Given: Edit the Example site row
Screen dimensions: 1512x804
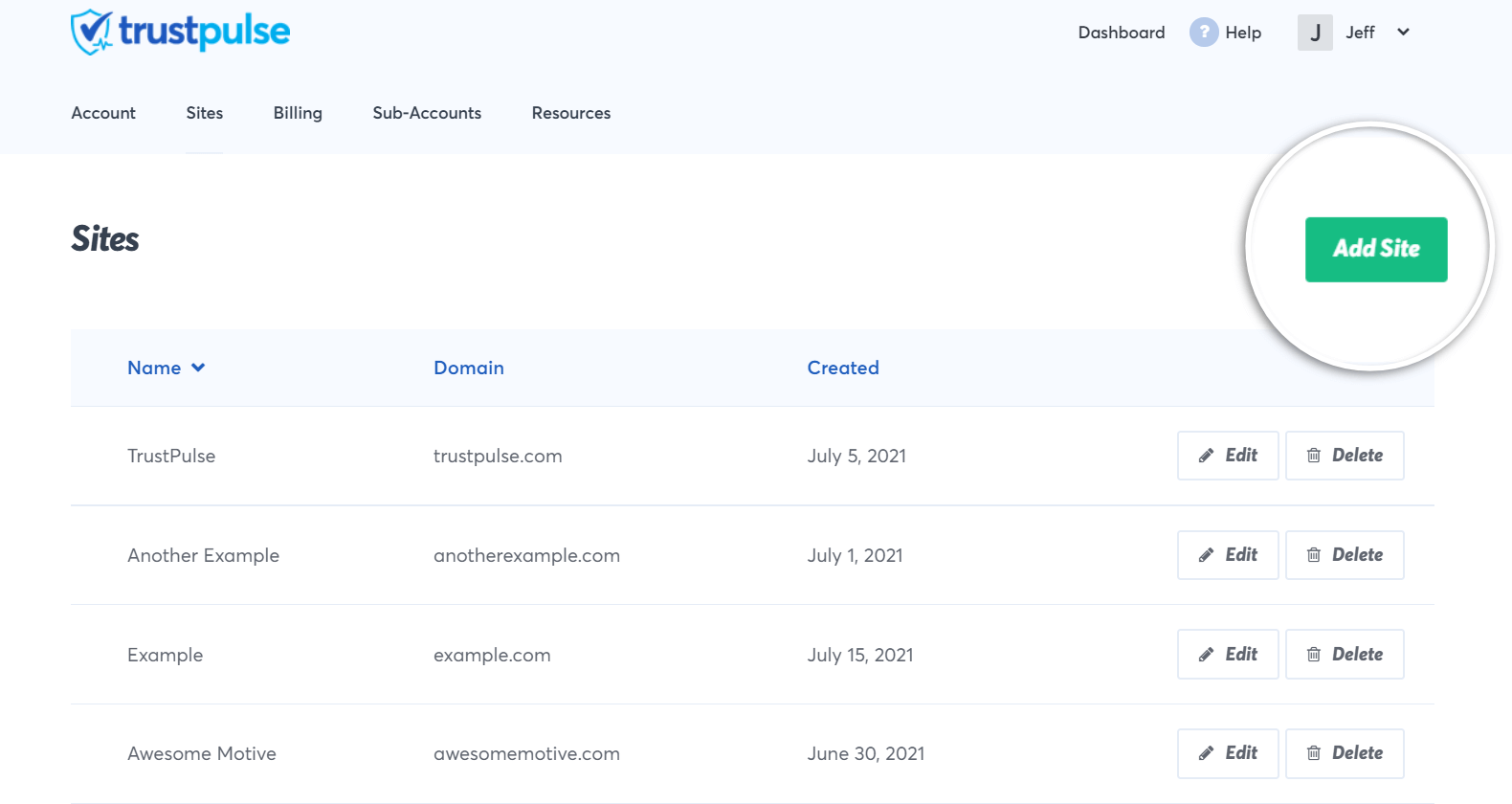Looking at the screenshot, I should click(1228, 655).
